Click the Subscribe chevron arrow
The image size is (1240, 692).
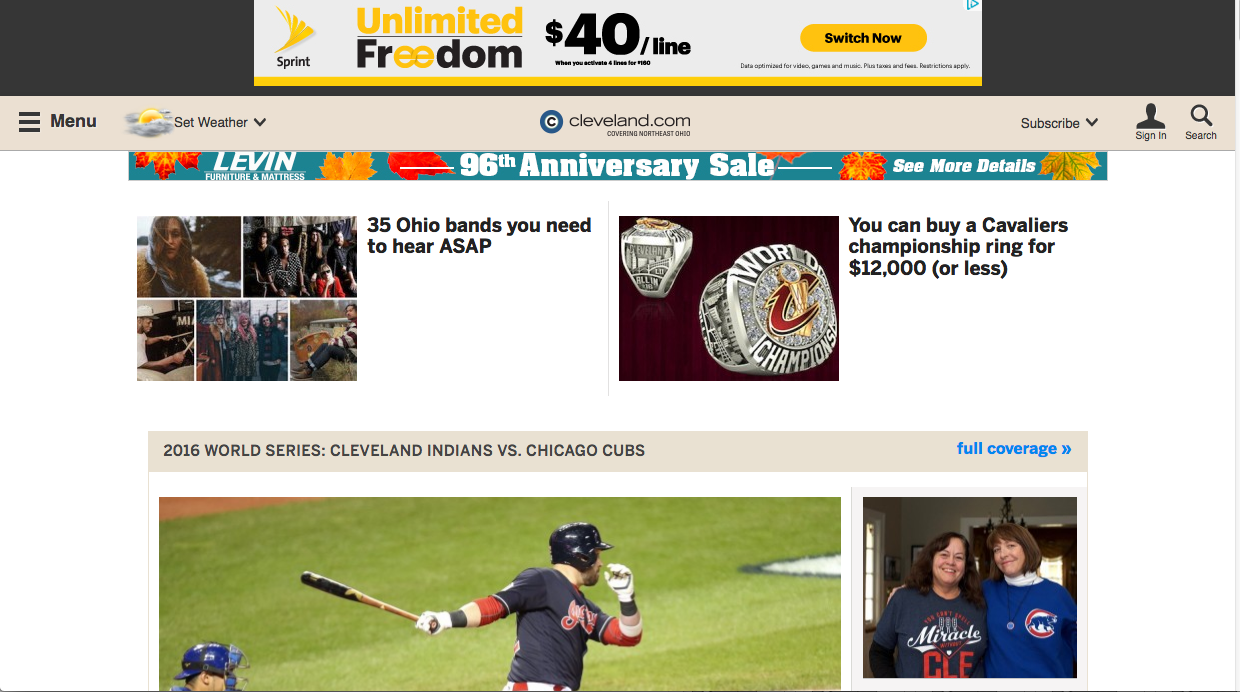[x=1091, y=123]
